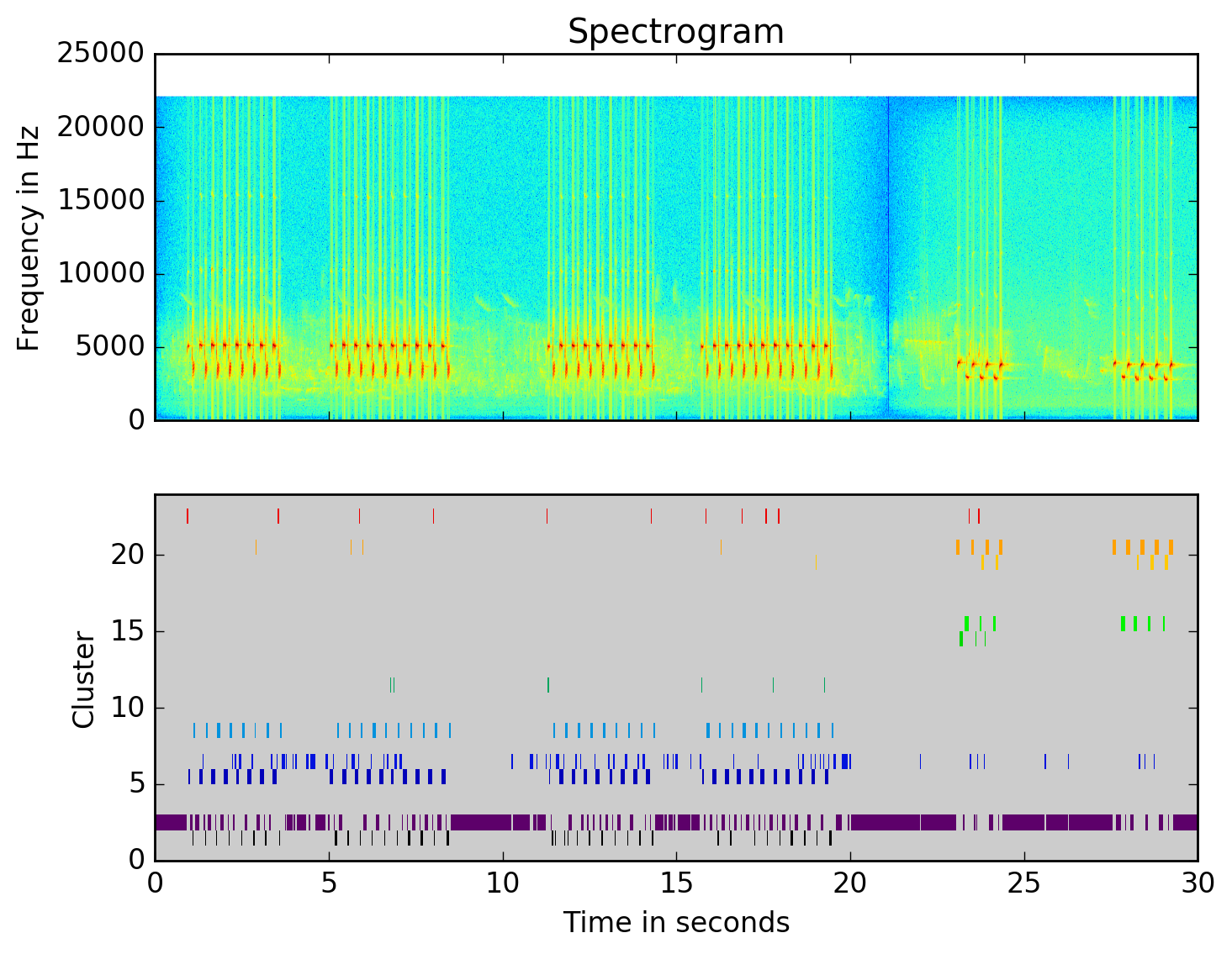1232x954 pixels.
Task: Select the 5000 frequency tick label
Action: pos(109,347)
